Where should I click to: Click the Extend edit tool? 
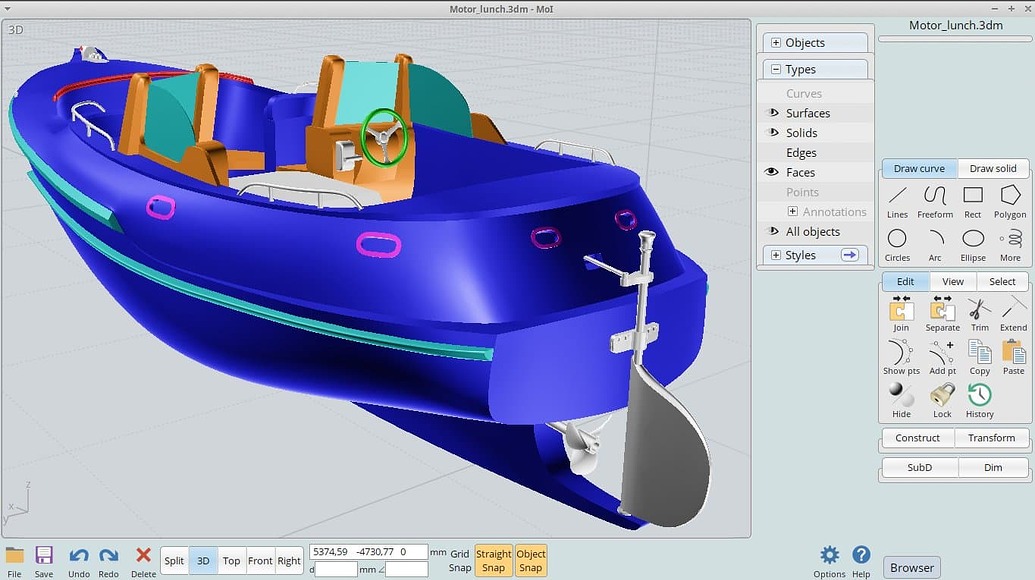click(x=1013, y=314)
